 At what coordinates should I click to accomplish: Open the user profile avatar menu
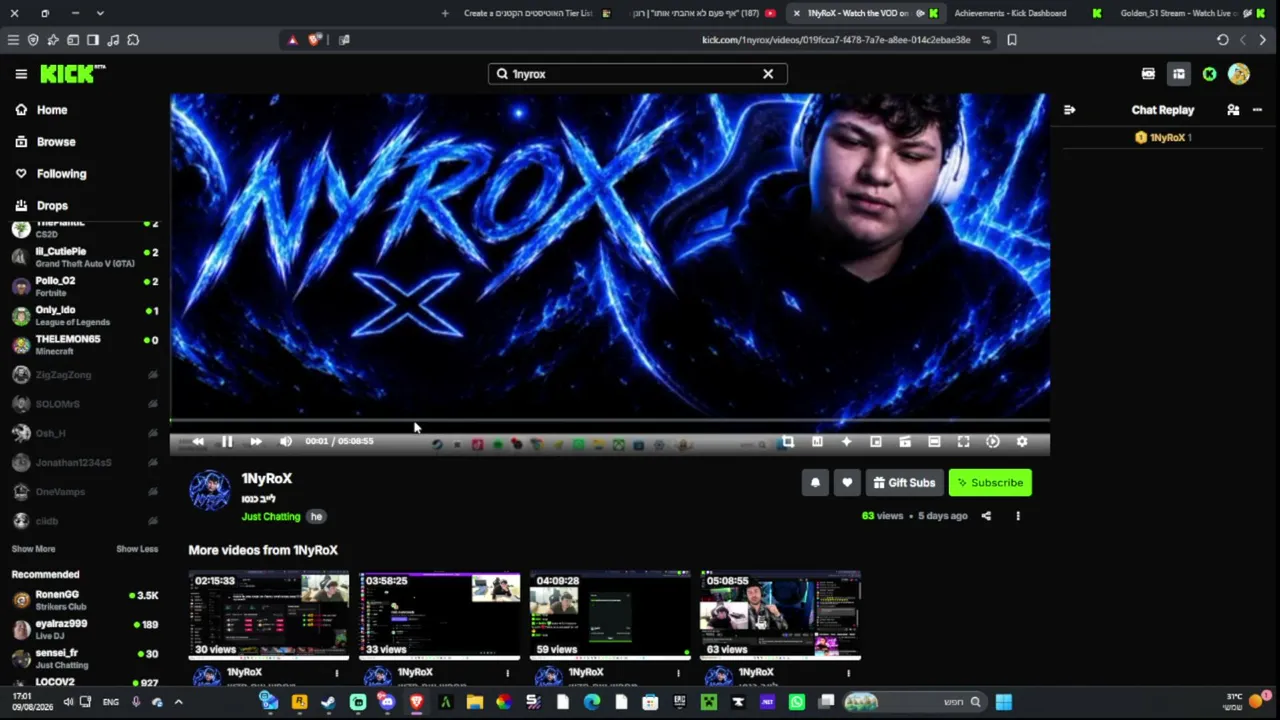pos(1239,74)
